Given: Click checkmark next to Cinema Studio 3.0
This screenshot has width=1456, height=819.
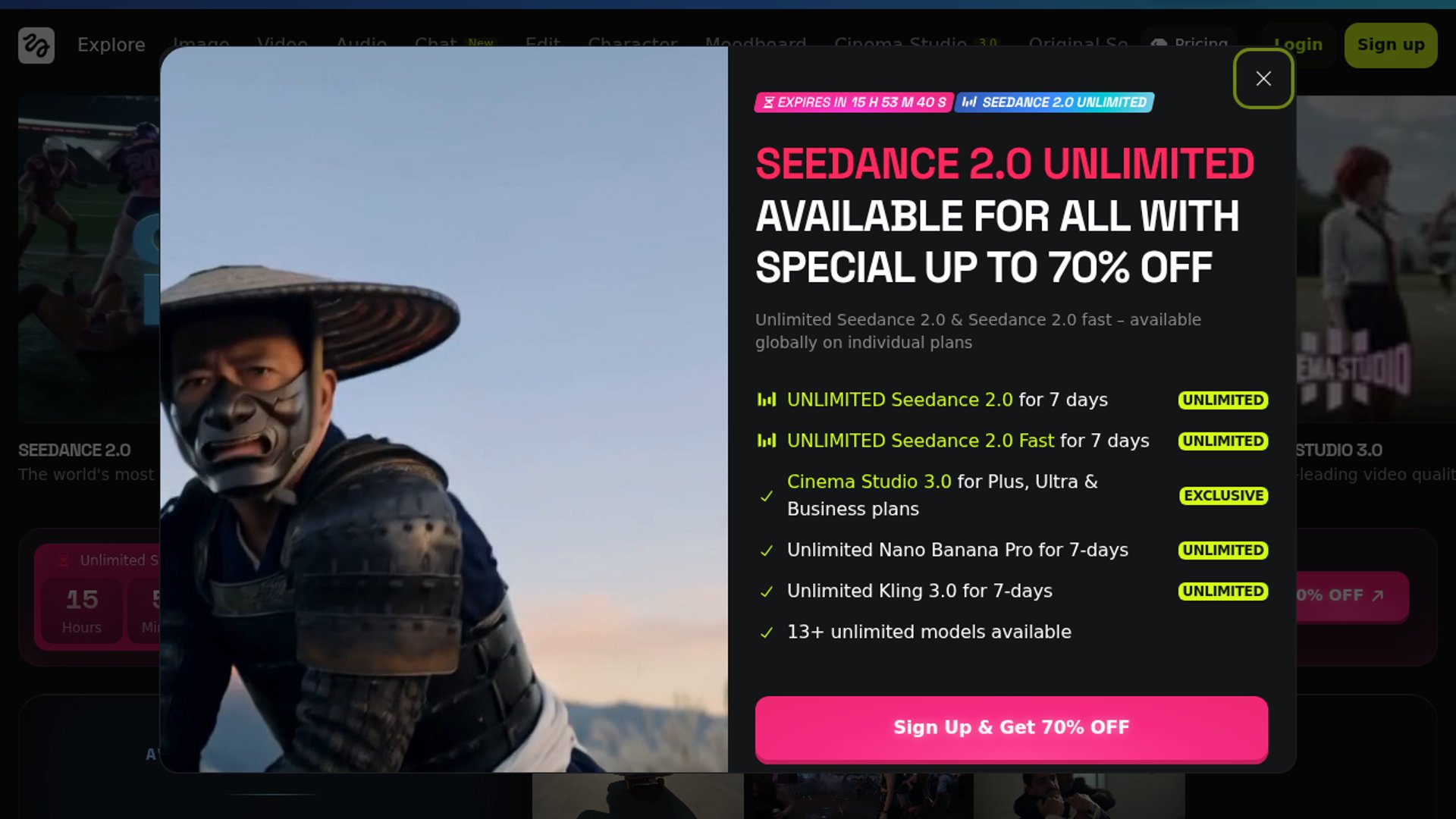Looking at the screenshot, I should [x=767, y=496].
